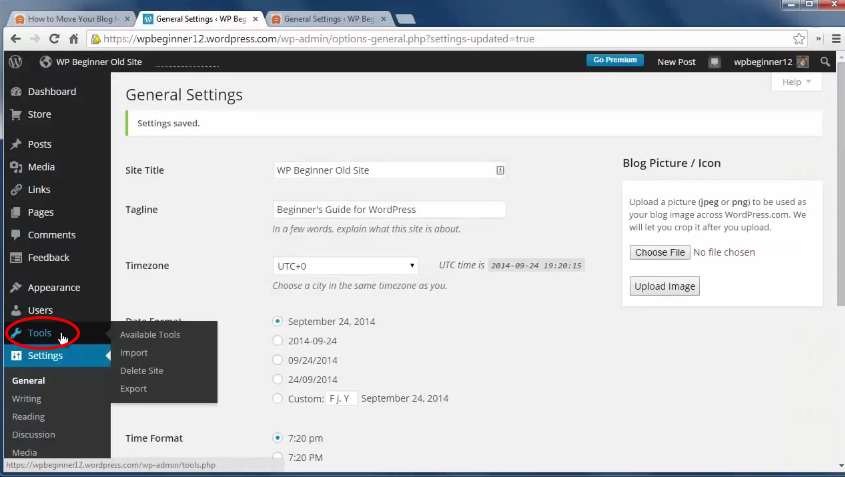
Task: Select date format 2014-09-24
Action: pyautogui.click(x=278, y=341)
